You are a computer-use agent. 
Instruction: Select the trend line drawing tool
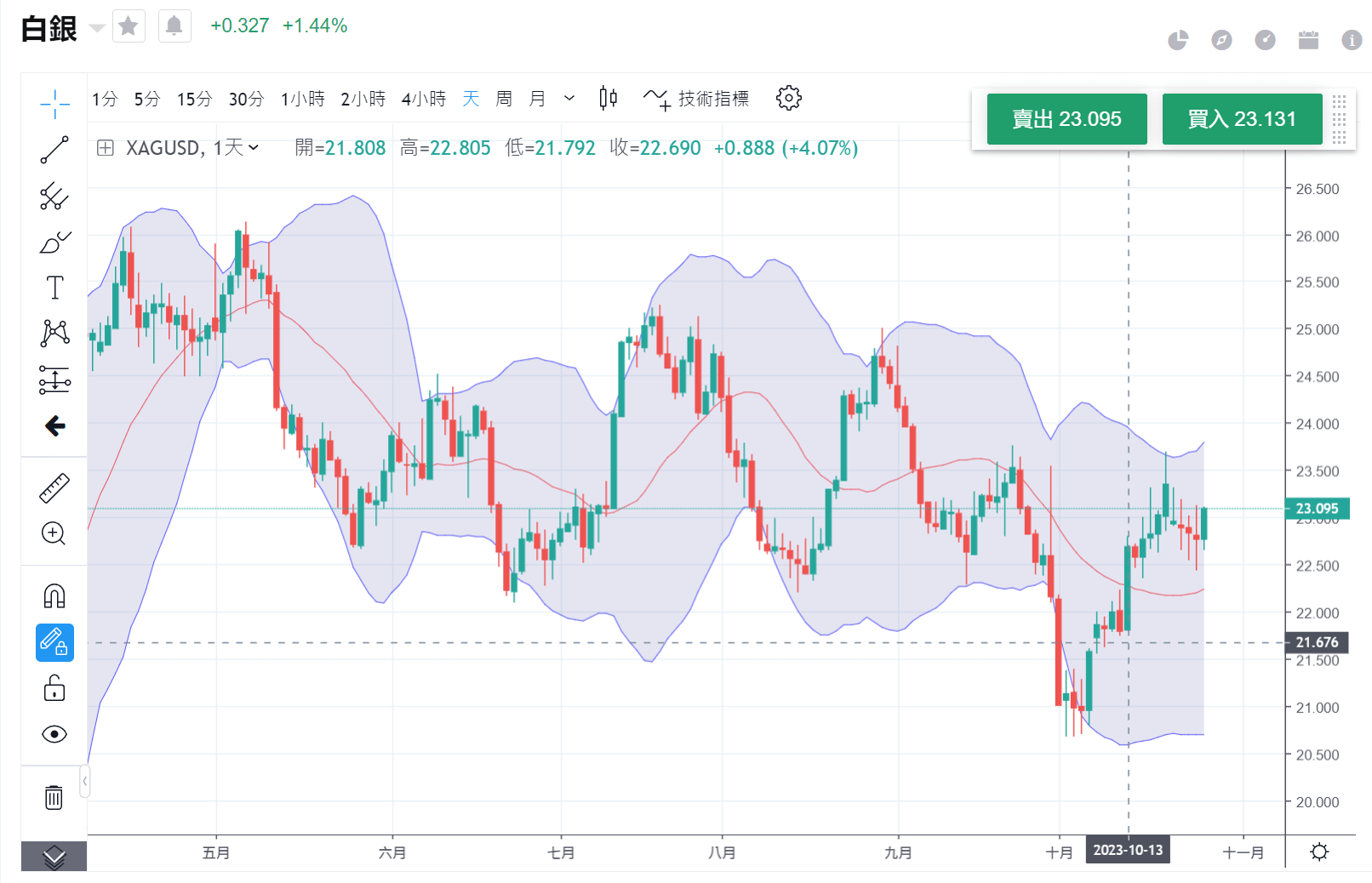pos(54,150)
